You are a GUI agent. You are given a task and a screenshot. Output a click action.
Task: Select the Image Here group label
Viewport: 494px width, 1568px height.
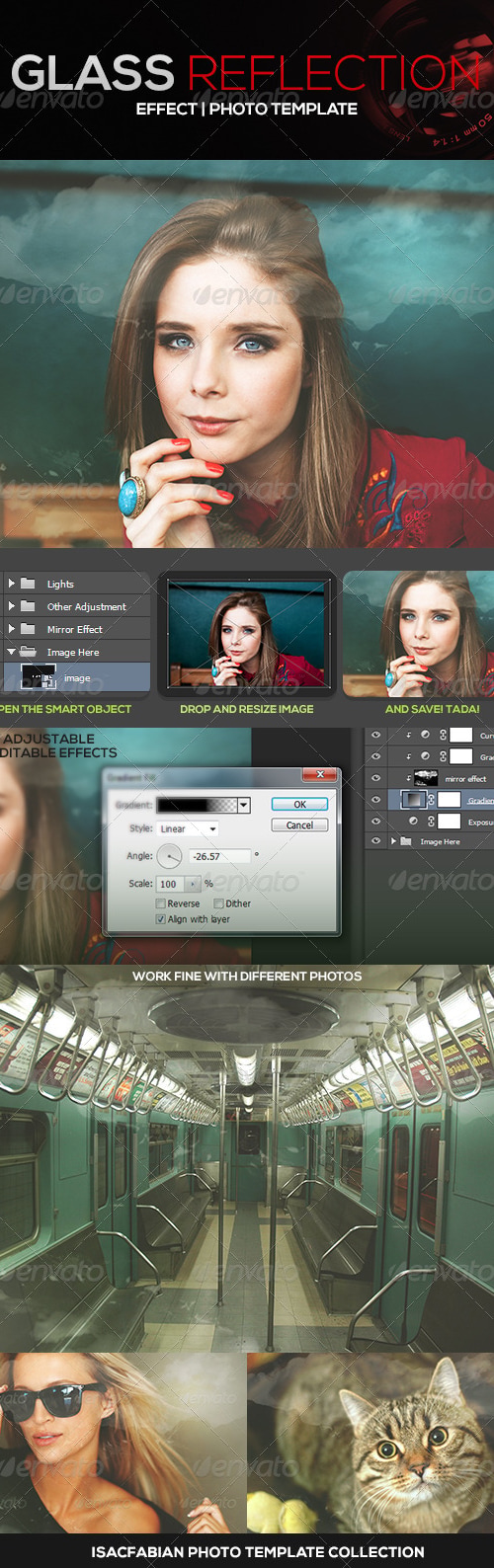point(73,652)
